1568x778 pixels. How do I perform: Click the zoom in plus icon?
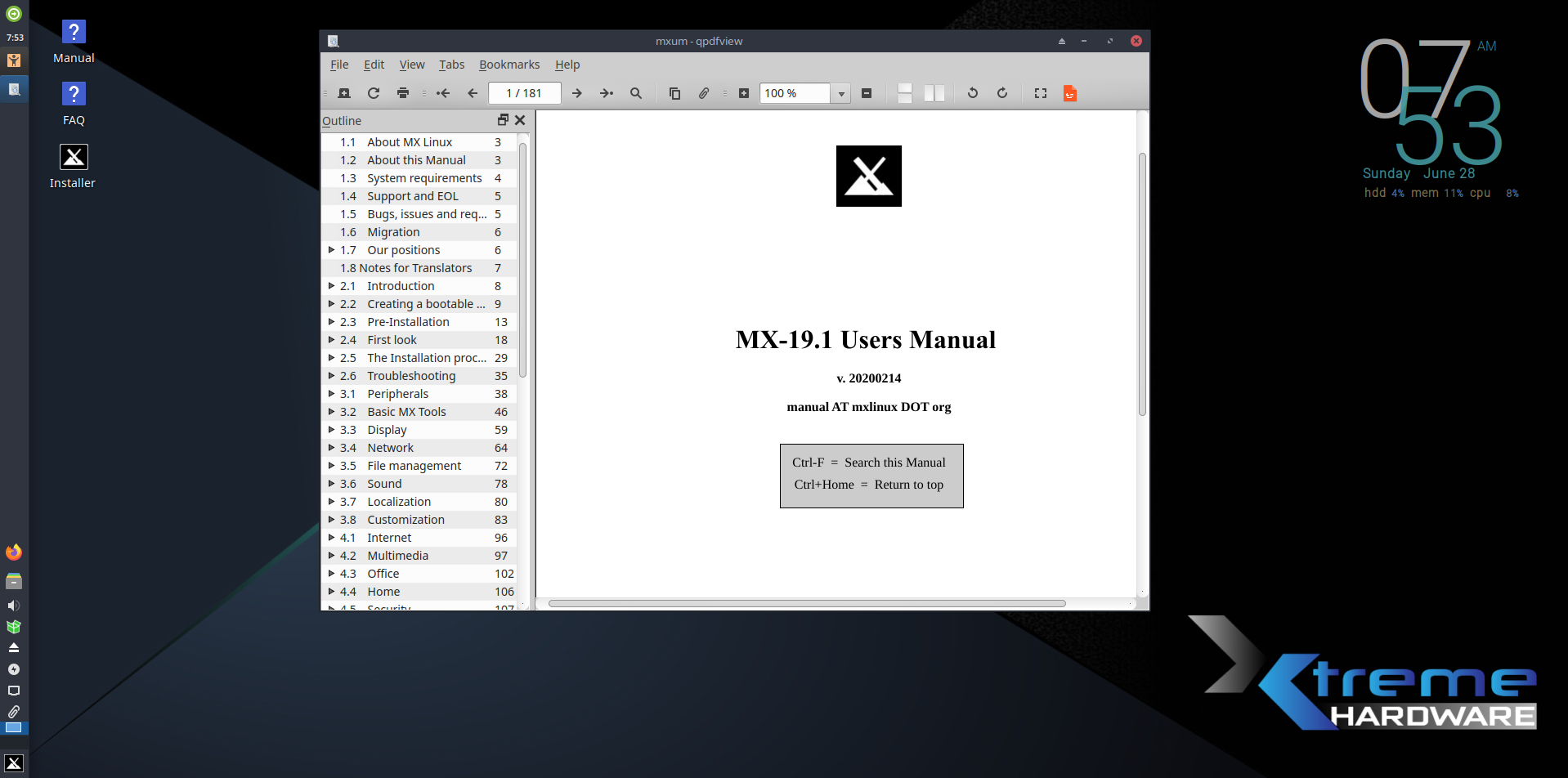(x=744, y=93)
